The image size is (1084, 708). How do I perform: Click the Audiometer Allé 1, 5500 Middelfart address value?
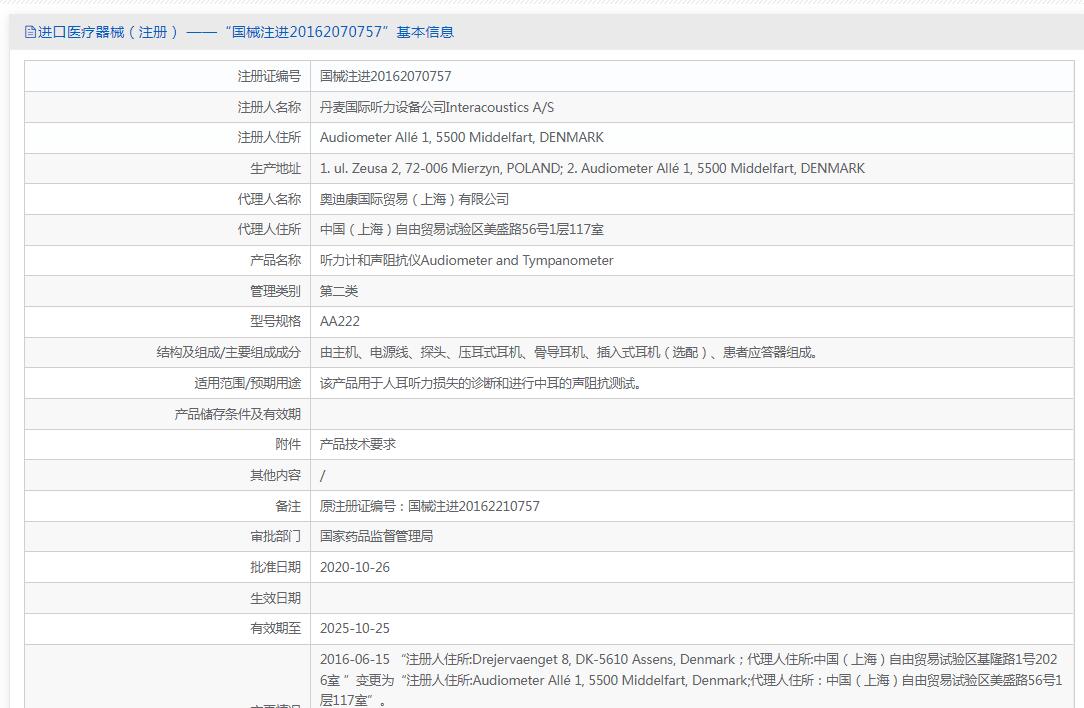[461, 138]
